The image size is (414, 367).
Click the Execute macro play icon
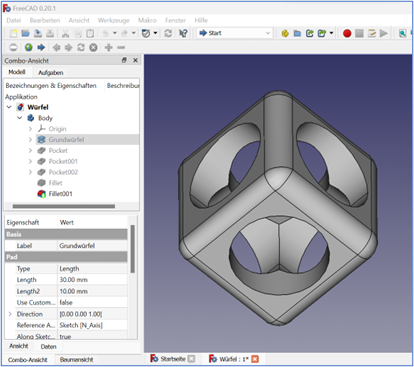tap(384, 33)
